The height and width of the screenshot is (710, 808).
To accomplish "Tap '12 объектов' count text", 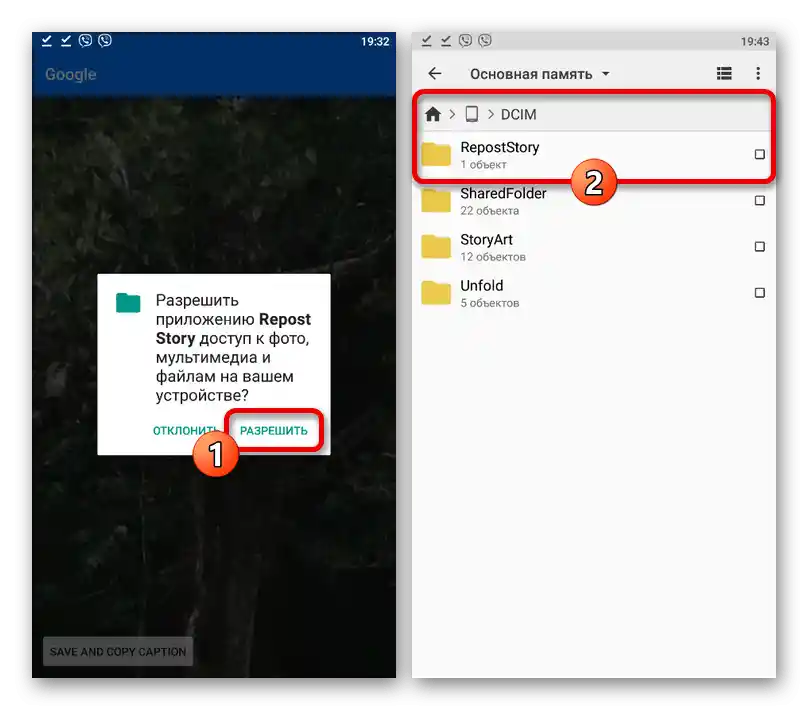I will [493, 257].
